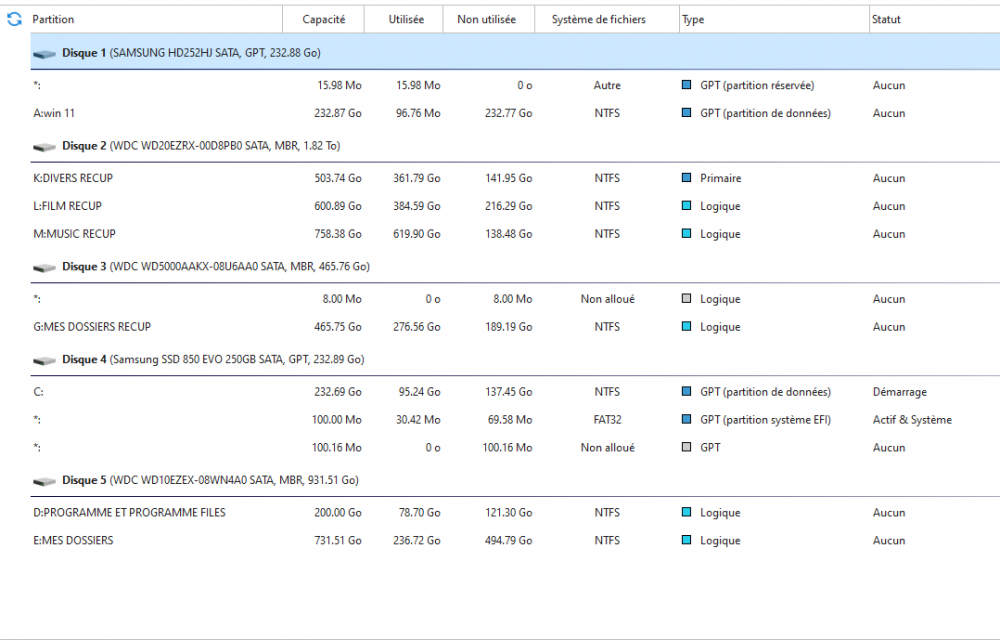Select D:PROGRAMME ET PROGRAMME FILES partition

(x=129, y=513)
